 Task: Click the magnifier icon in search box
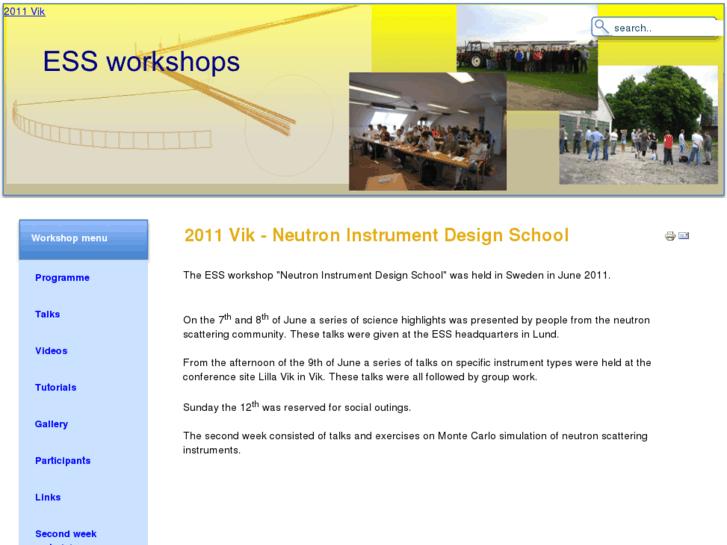[x=601, y=27]
